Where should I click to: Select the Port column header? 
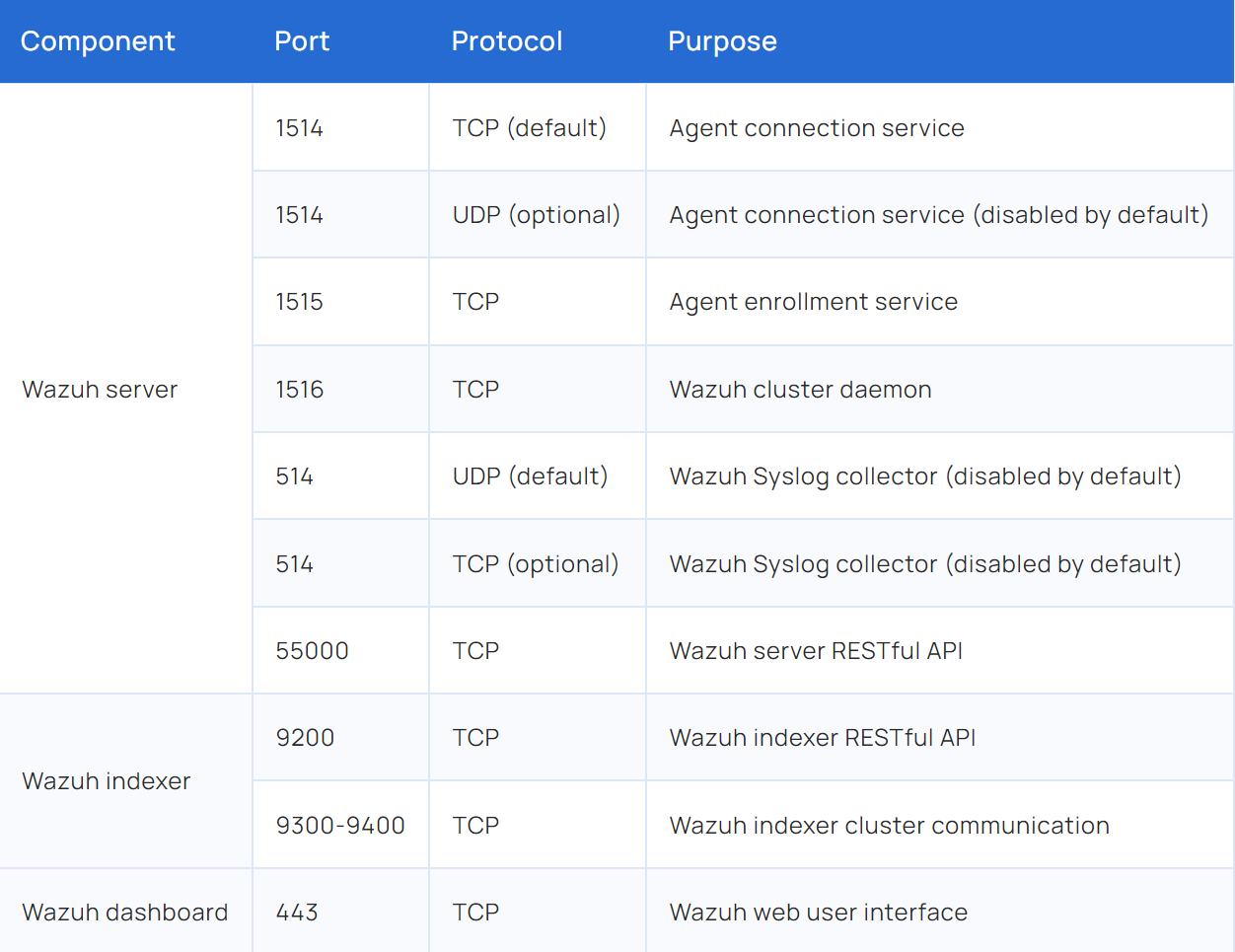302,41
